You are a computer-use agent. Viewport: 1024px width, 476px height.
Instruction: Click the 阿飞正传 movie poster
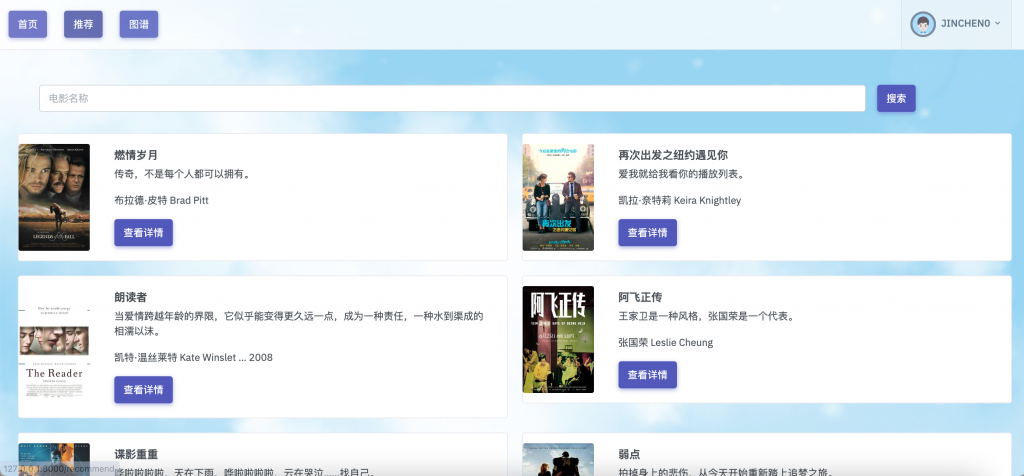point(558,340)
